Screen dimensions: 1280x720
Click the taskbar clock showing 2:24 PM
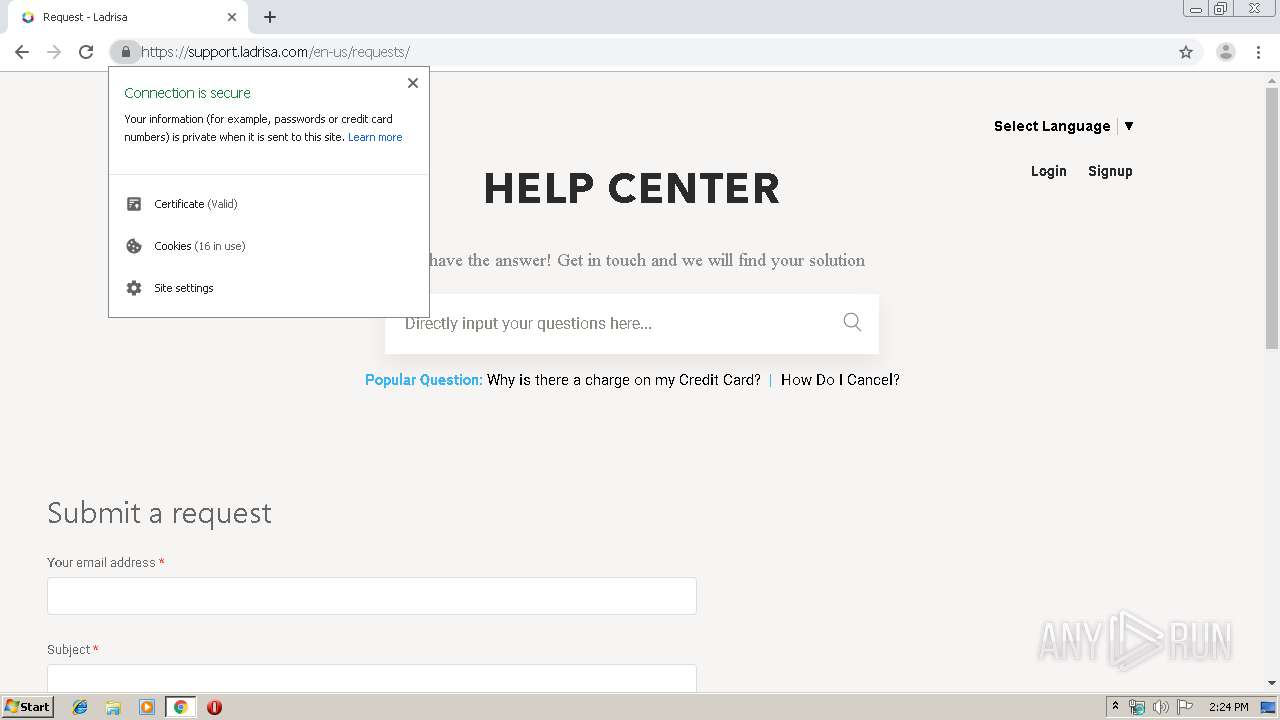point(1228,707)
